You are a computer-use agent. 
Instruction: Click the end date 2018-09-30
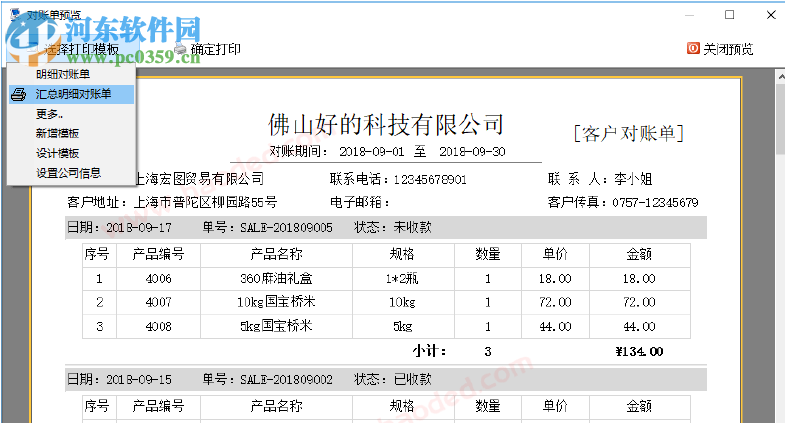[472, 152]
